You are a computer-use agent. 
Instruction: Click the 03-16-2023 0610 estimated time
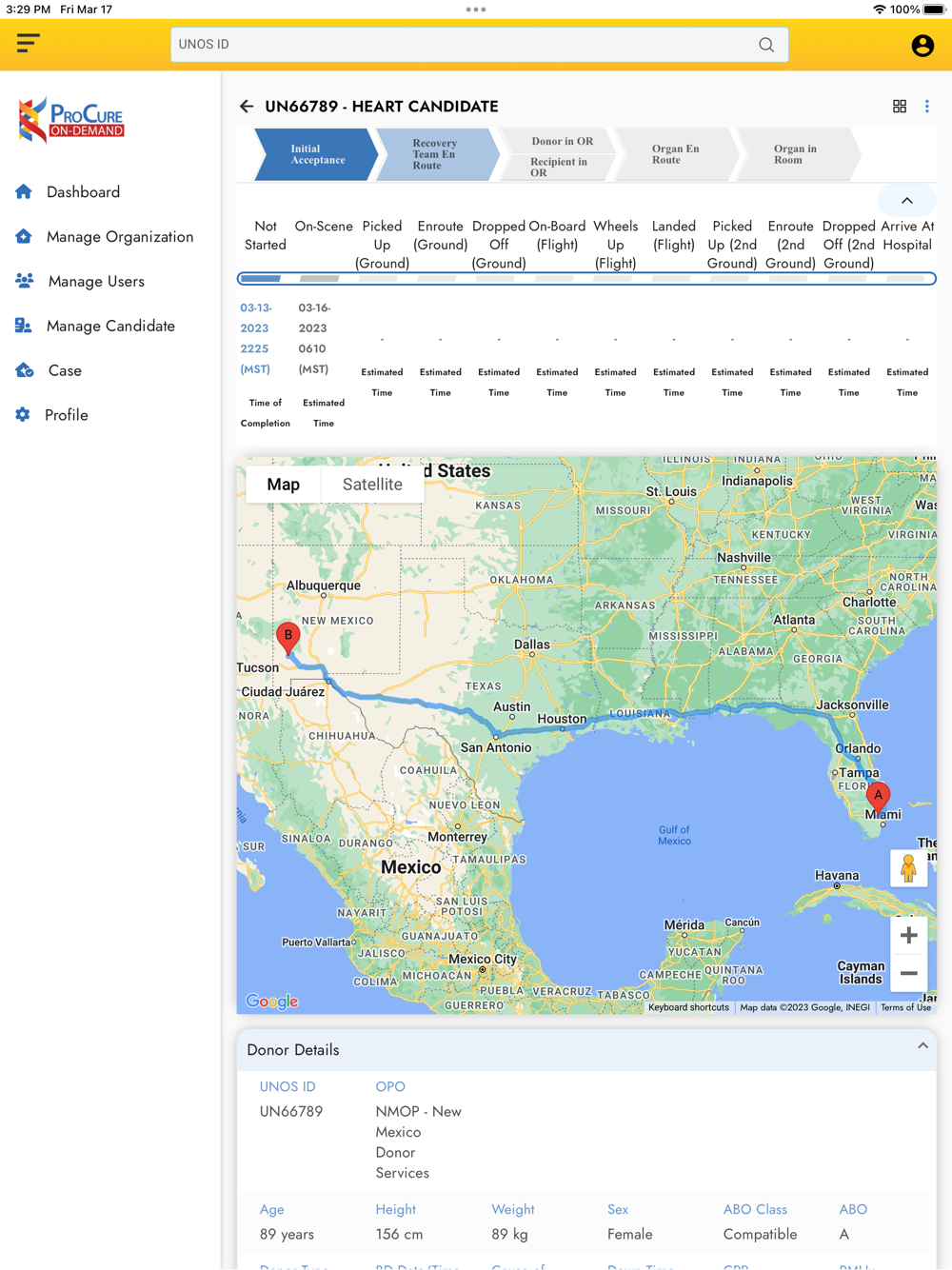click(314, 338)
